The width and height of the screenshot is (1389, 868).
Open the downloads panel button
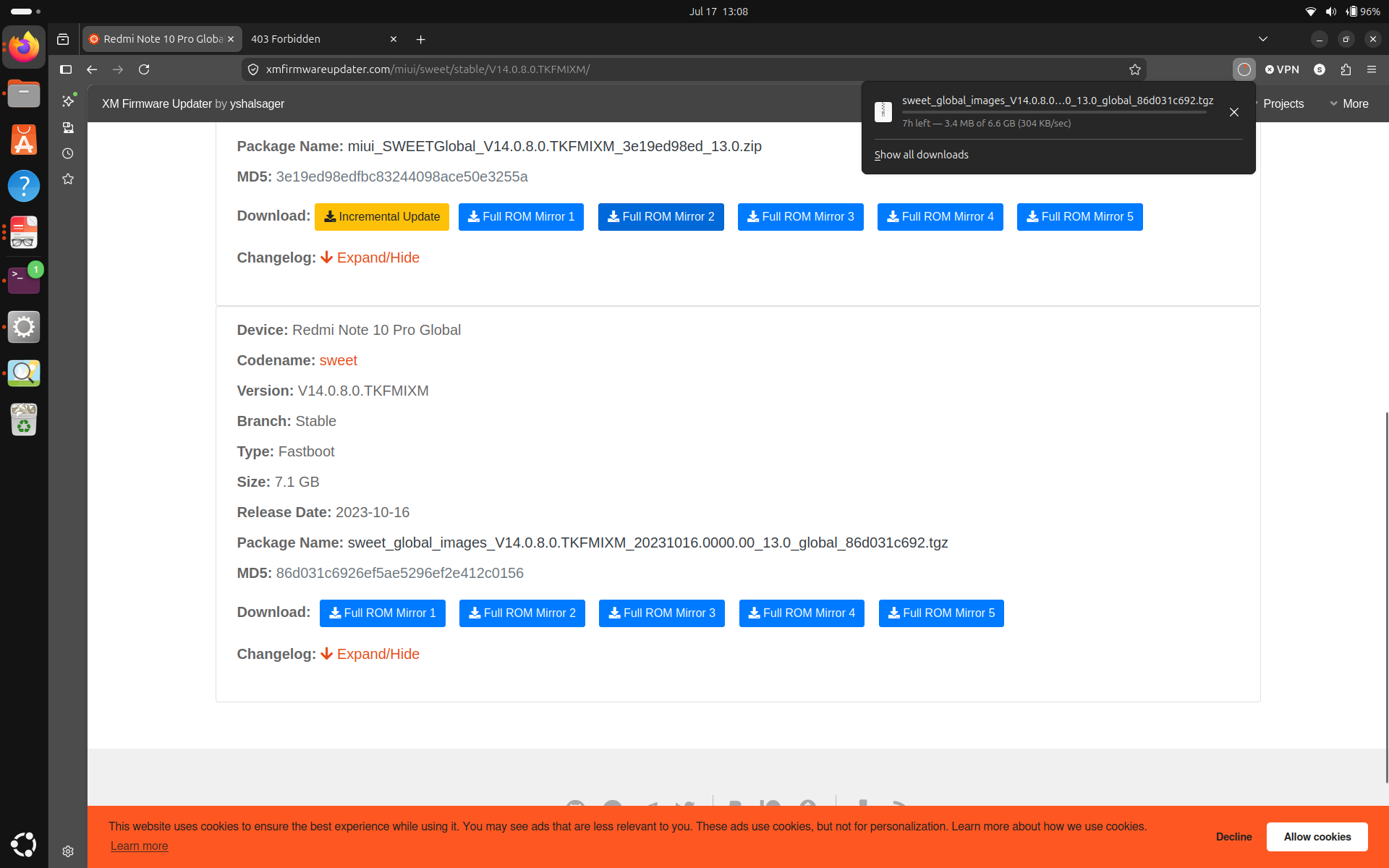tap(1244, 69)
